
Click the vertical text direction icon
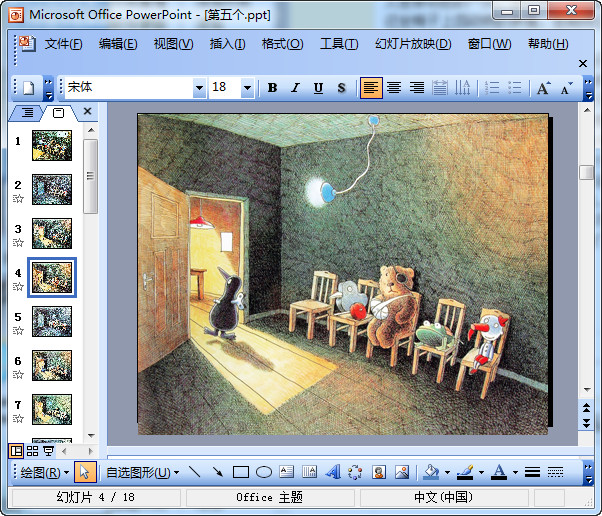[462, 88]
